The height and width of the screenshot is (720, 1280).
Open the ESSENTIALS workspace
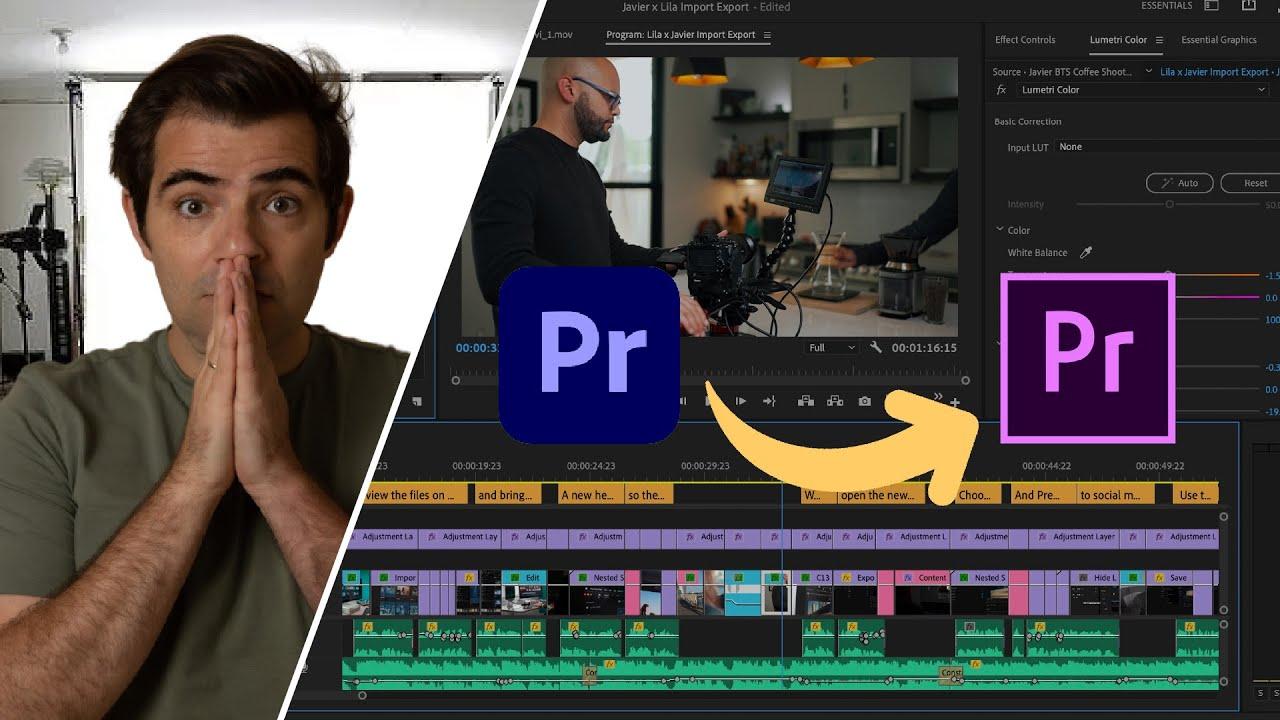point(1167,6)
